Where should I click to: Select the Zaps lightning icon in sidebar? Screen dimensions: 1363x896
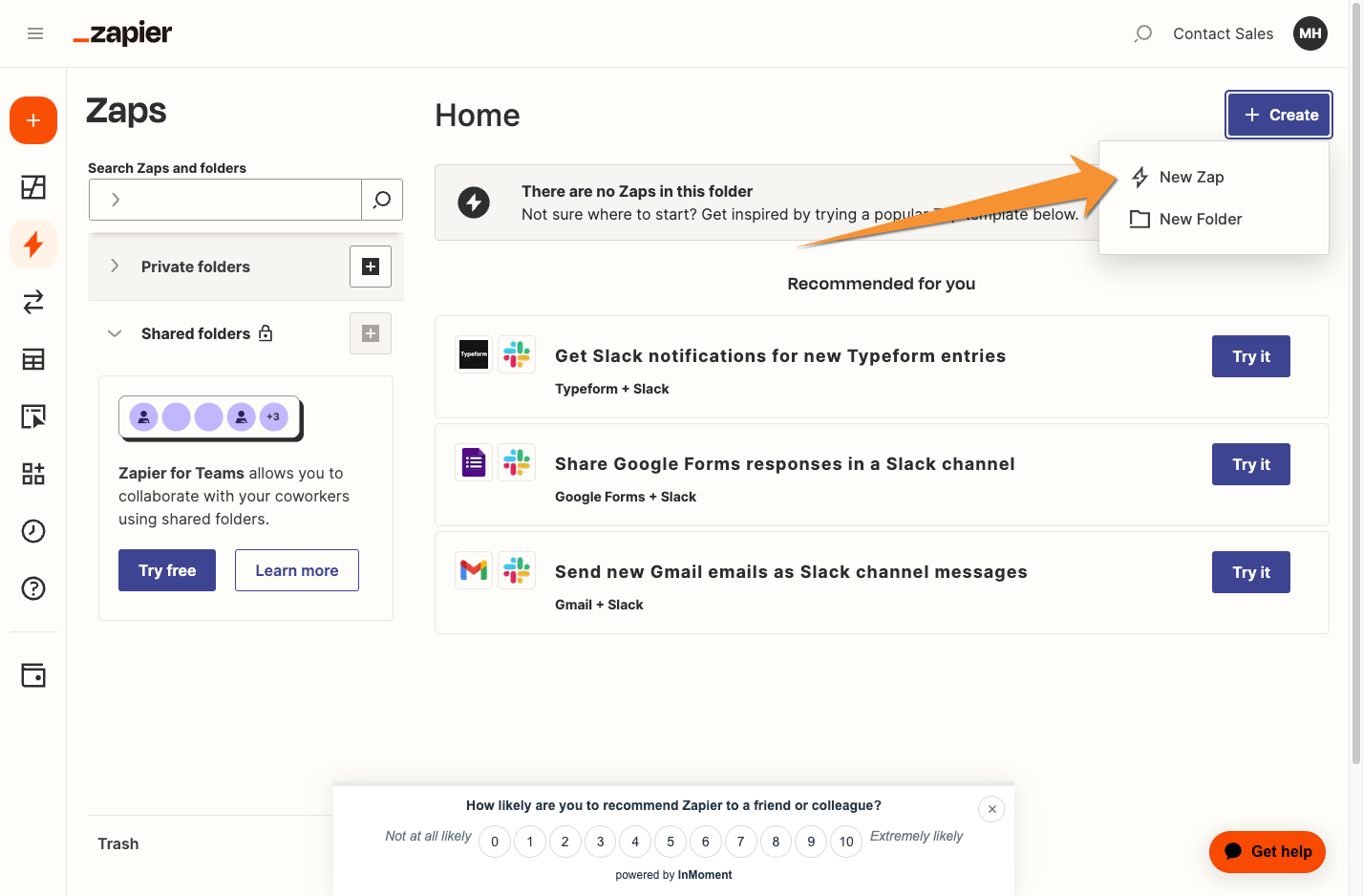(x=33, y=245)
